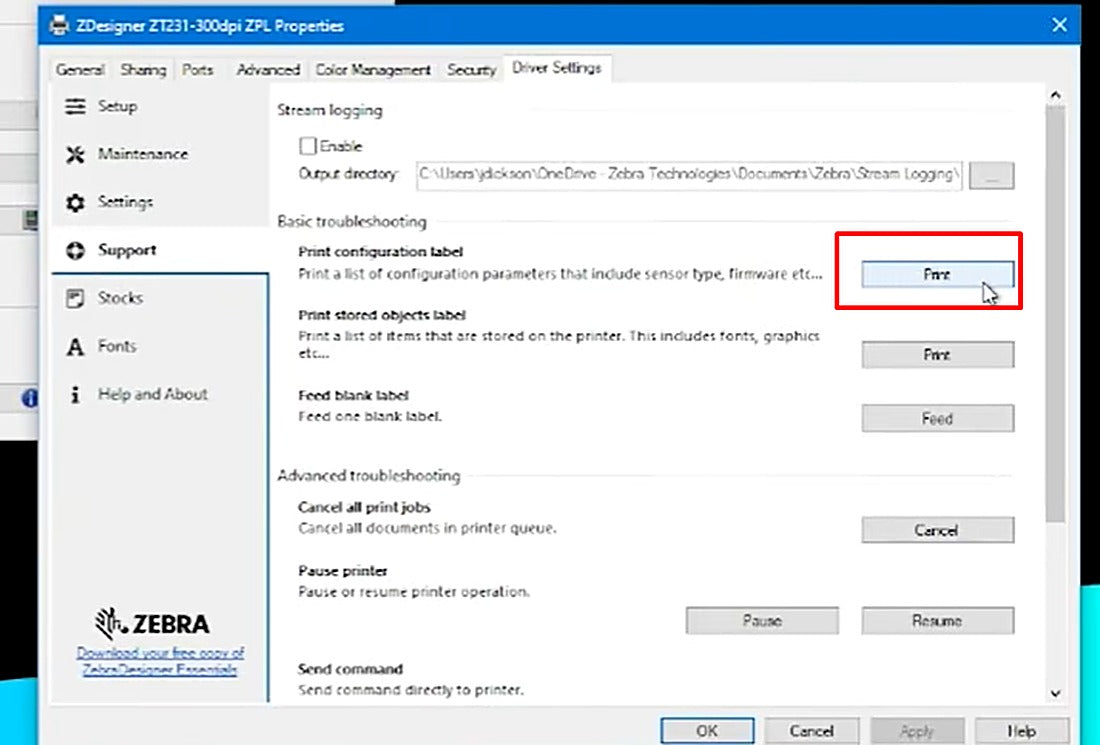The image size is (1100, 745).
Task: Go to the Stocks section label
Action: (121, 299)
